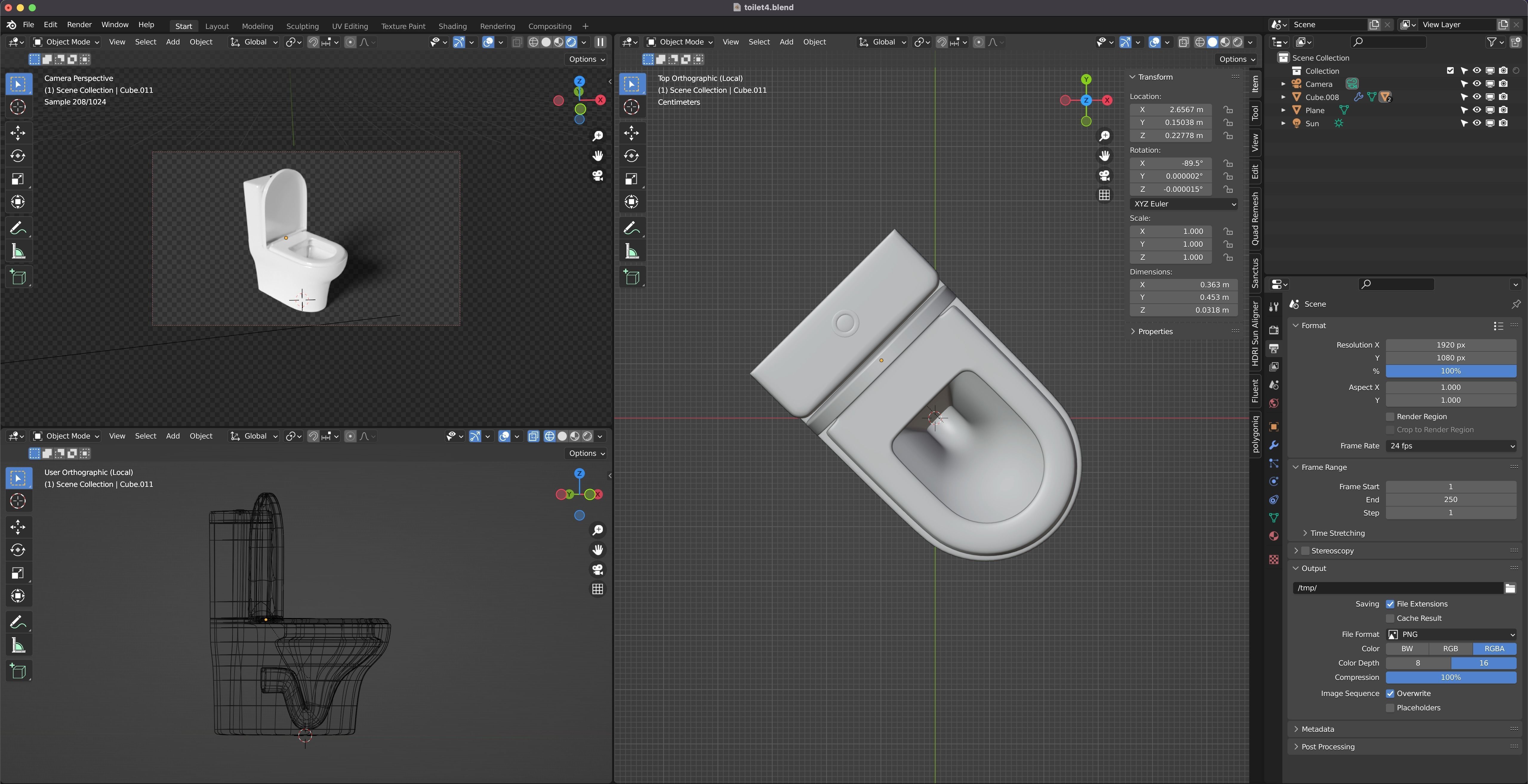1528x784 pixels.
Task: Uncheck the Collection exclude checkbox
Action: coord(1450,71)
